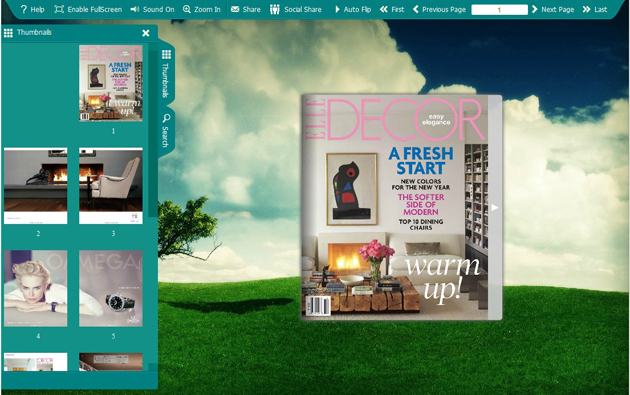Select page 6 thumbnail at panel bottom
This screenshot has height=395, width=630.
(x=36, y=362)
